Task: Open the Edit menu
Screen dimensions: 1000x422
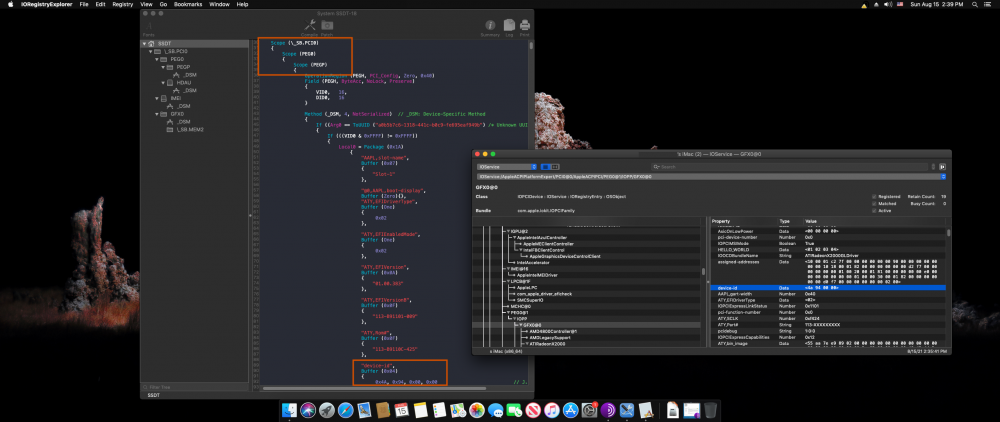Action: 101,4
